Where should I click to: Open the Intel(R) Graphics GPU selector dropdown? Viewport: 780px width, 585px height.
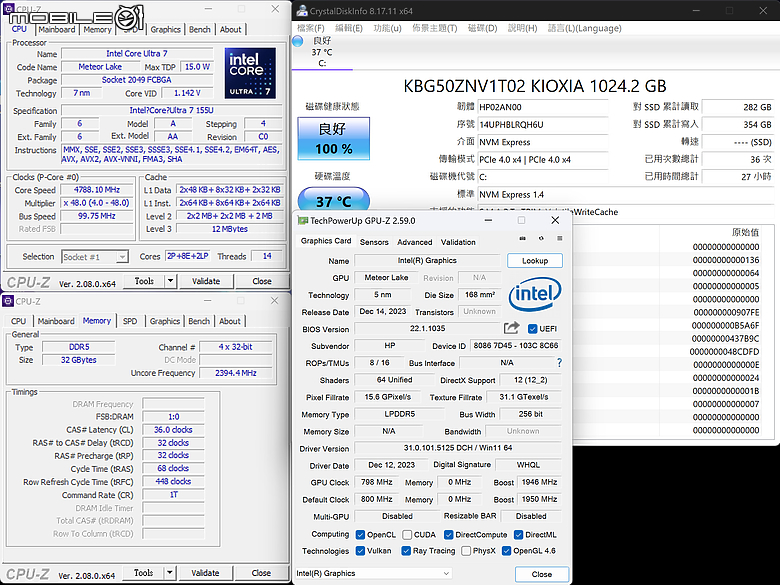373,574
